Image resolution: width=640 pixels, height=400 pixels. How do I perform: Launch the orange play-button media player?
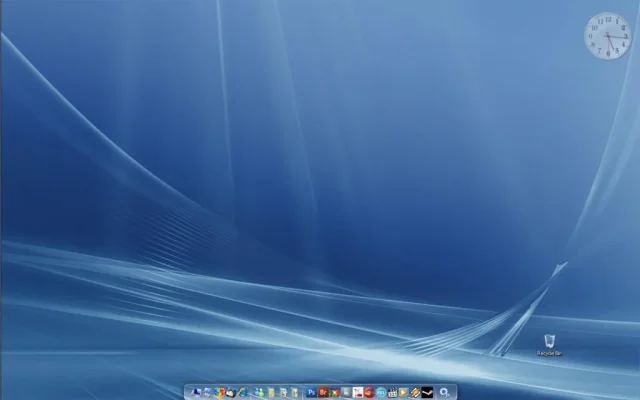[404, 392]
